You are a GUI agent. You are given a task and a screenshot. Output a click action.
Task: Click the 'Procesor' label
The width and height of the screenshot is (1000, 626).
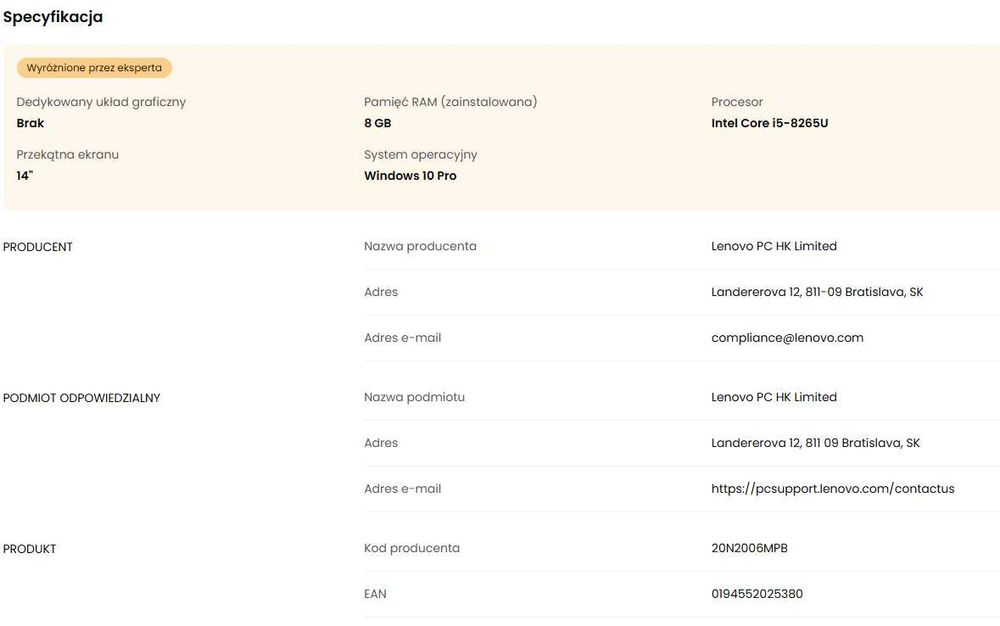(737, 102)
